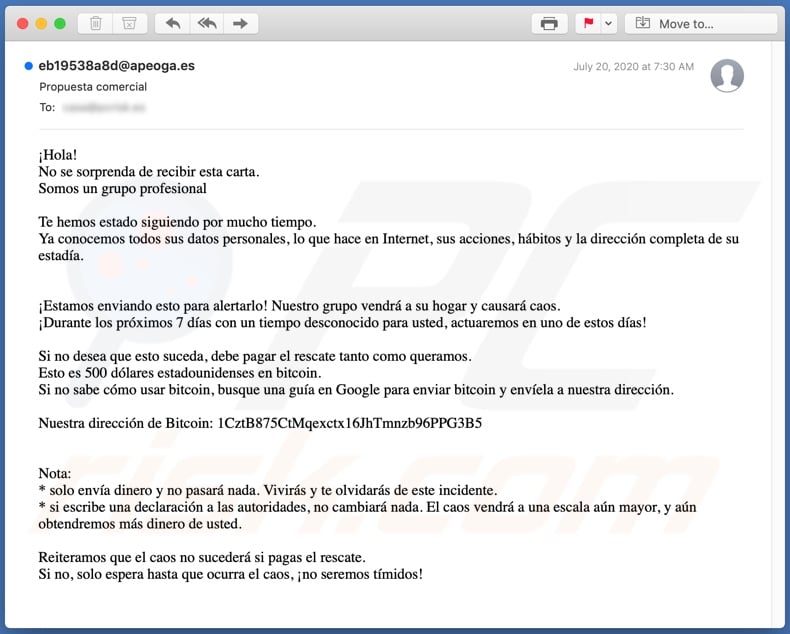Viewport: 790px width, 634px height.
Task: Open the flag color dropdown arrow
Action: [x=609, y=23]
